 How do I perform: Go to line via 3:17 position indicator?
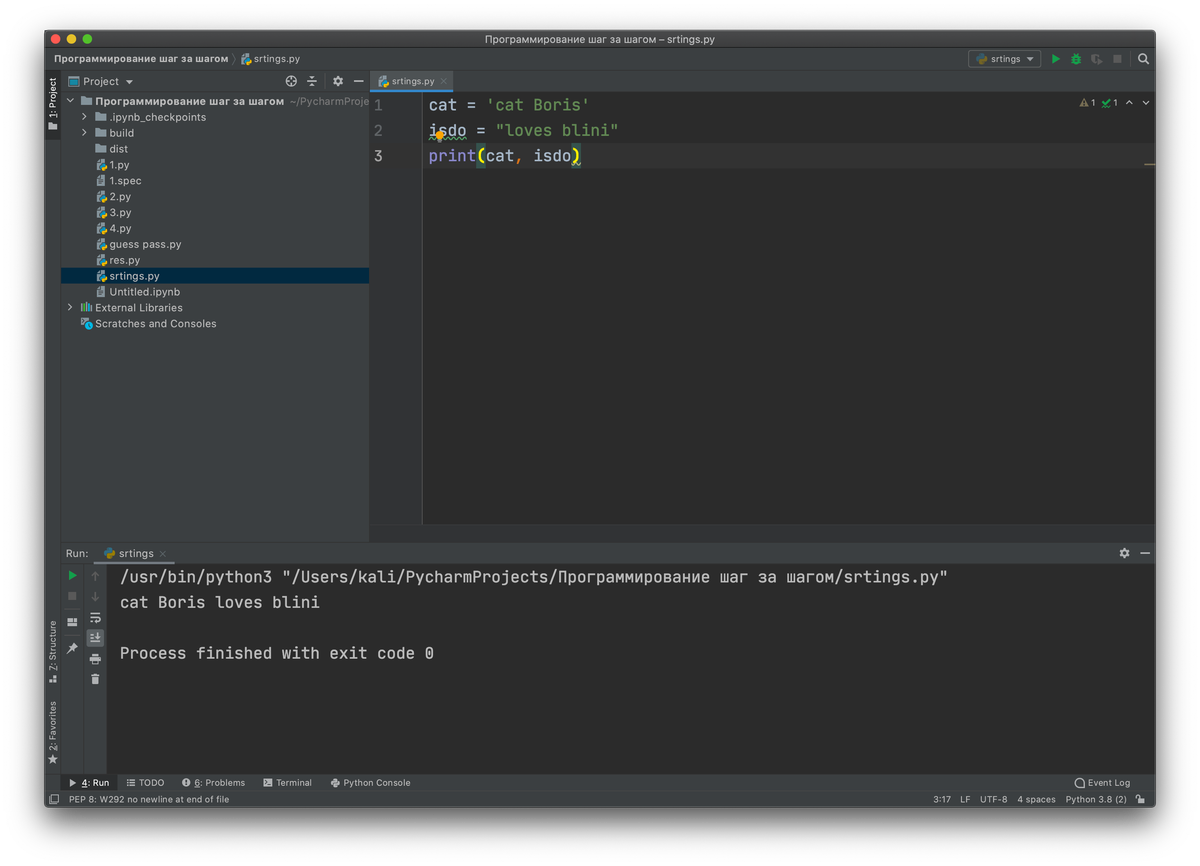pyautogui.click(x=942, y=799)
